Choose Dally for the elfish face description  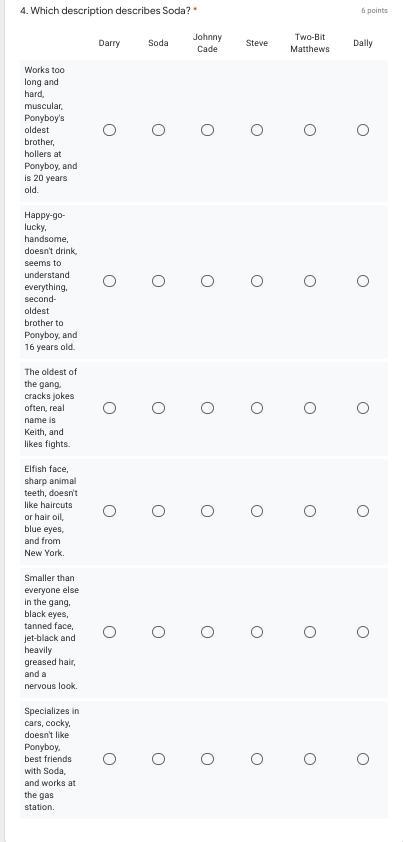(363, 511)
